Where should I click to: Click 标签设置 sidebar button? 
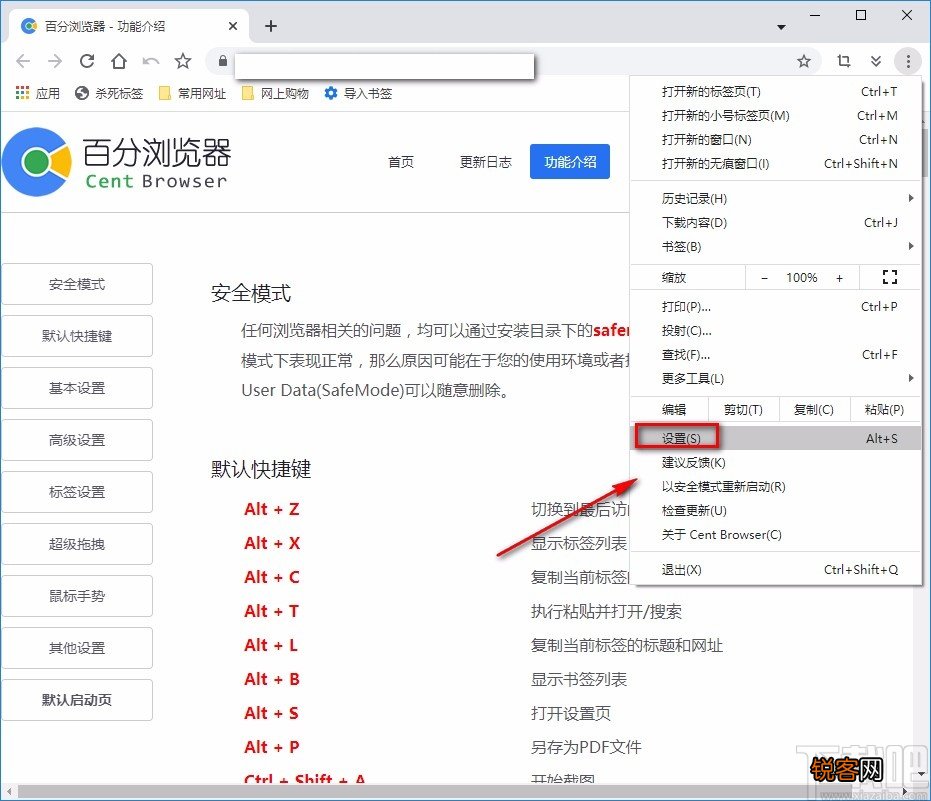click(x=77, y=492)
